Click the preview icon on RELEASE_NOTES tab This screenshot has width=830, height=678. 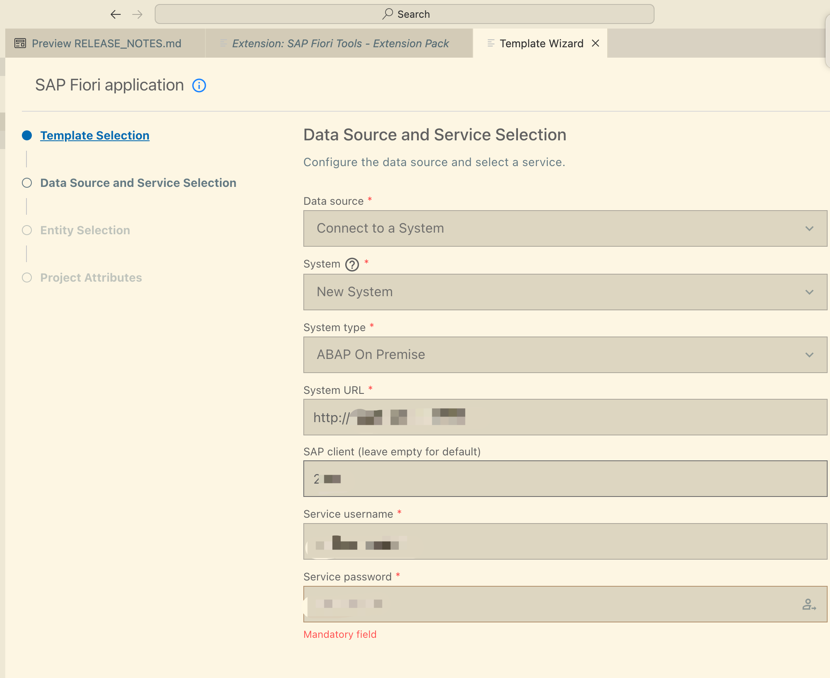coord(20,43)
